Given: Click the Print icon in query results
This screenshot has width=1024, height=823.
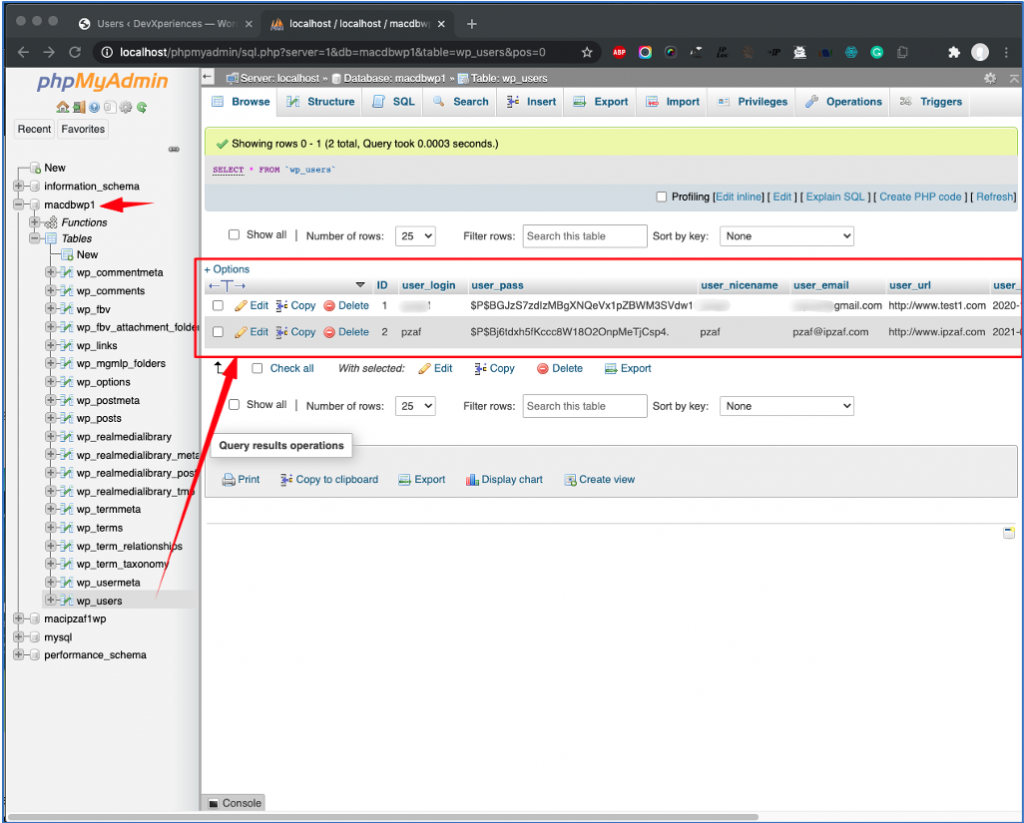Looking at the screenshot, I should [228, 480].
